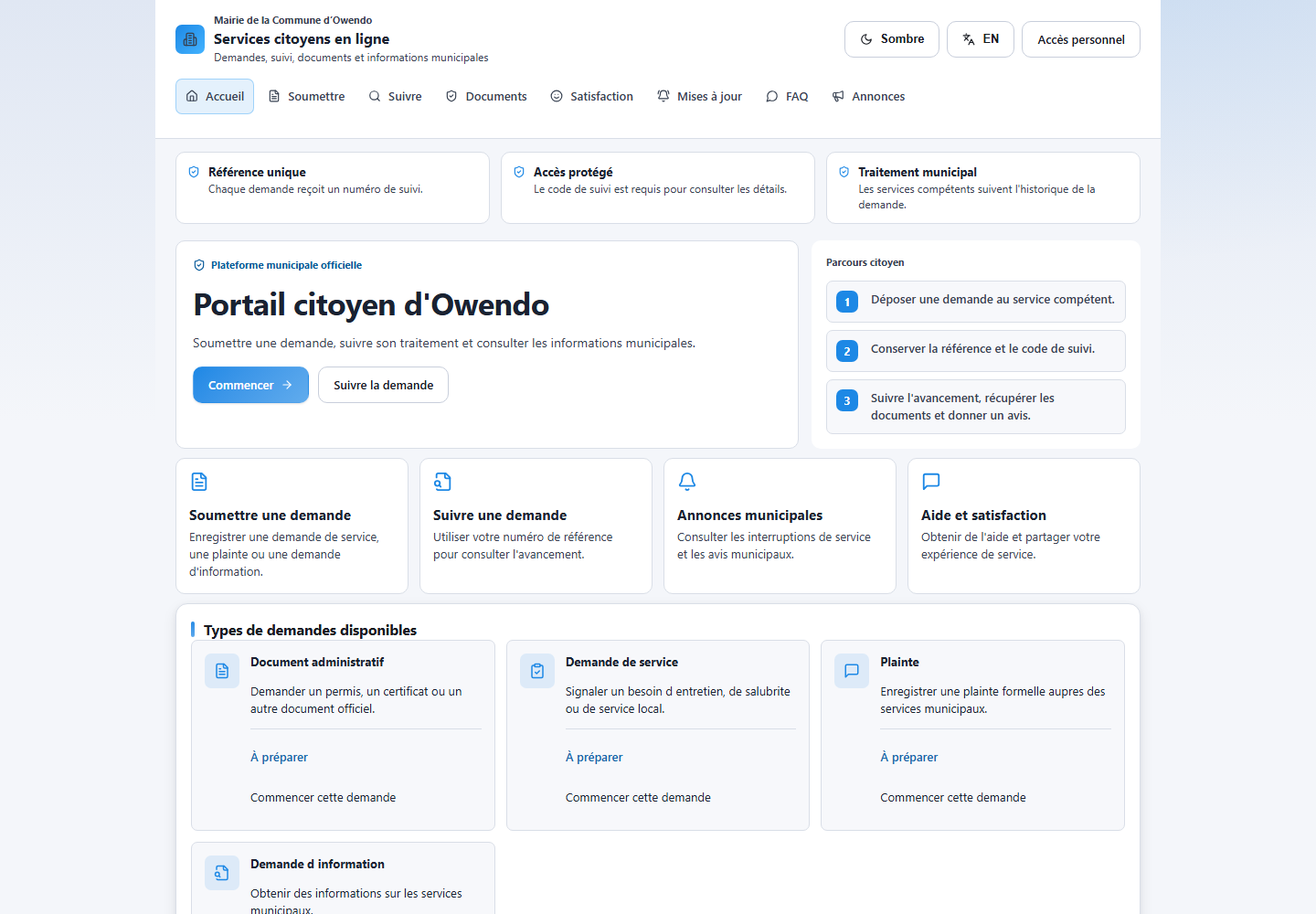Expand À préparer under Document administratif
Image resolution: width=1316 pixels, height=914 pixels.
279,757
